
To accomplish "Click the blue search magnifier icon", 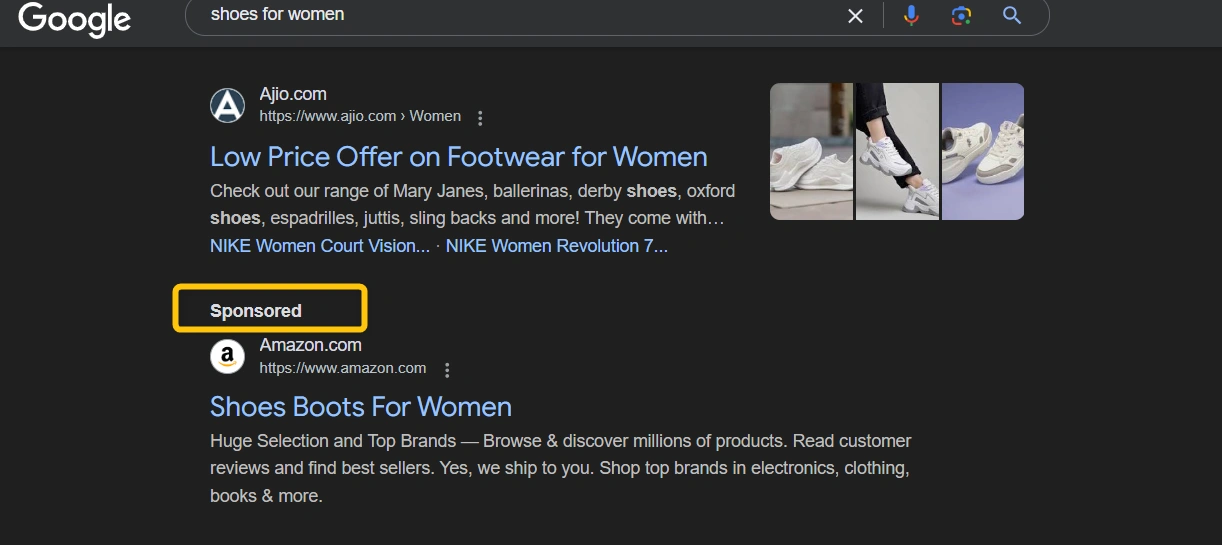I will (1012, 15).
